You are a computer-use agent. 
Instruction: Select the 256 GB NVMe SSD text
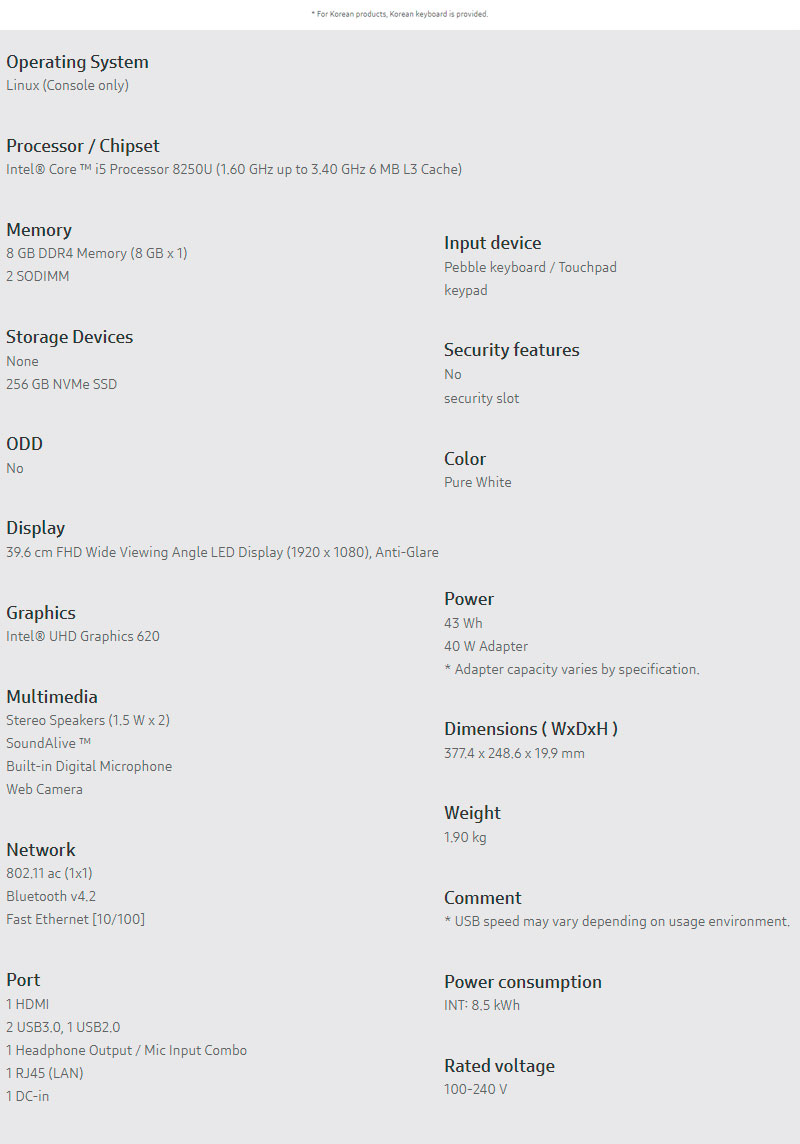pos(61,384)
